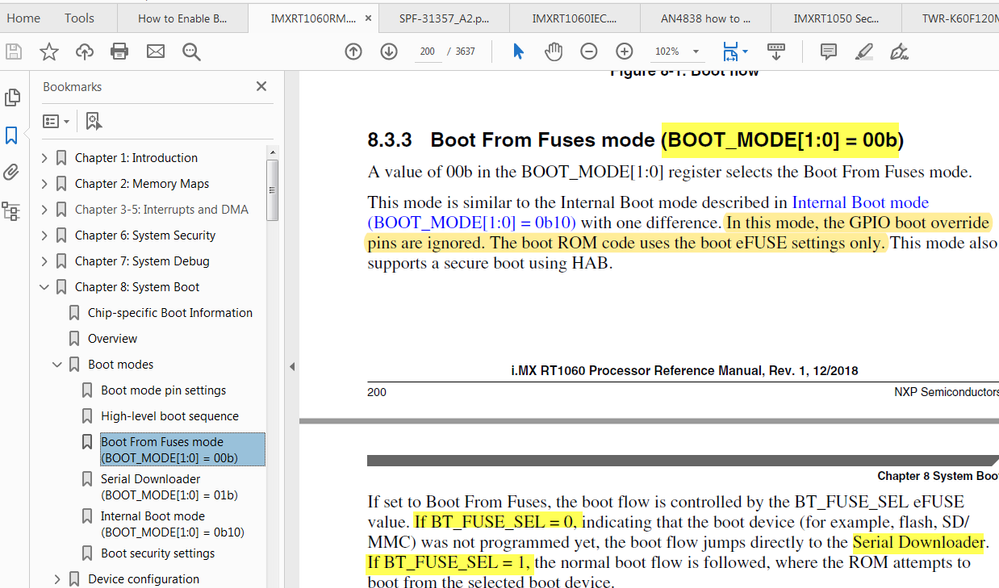Screen dimensions: 999x588
Task: Click the page number input field
Action: 428,52
